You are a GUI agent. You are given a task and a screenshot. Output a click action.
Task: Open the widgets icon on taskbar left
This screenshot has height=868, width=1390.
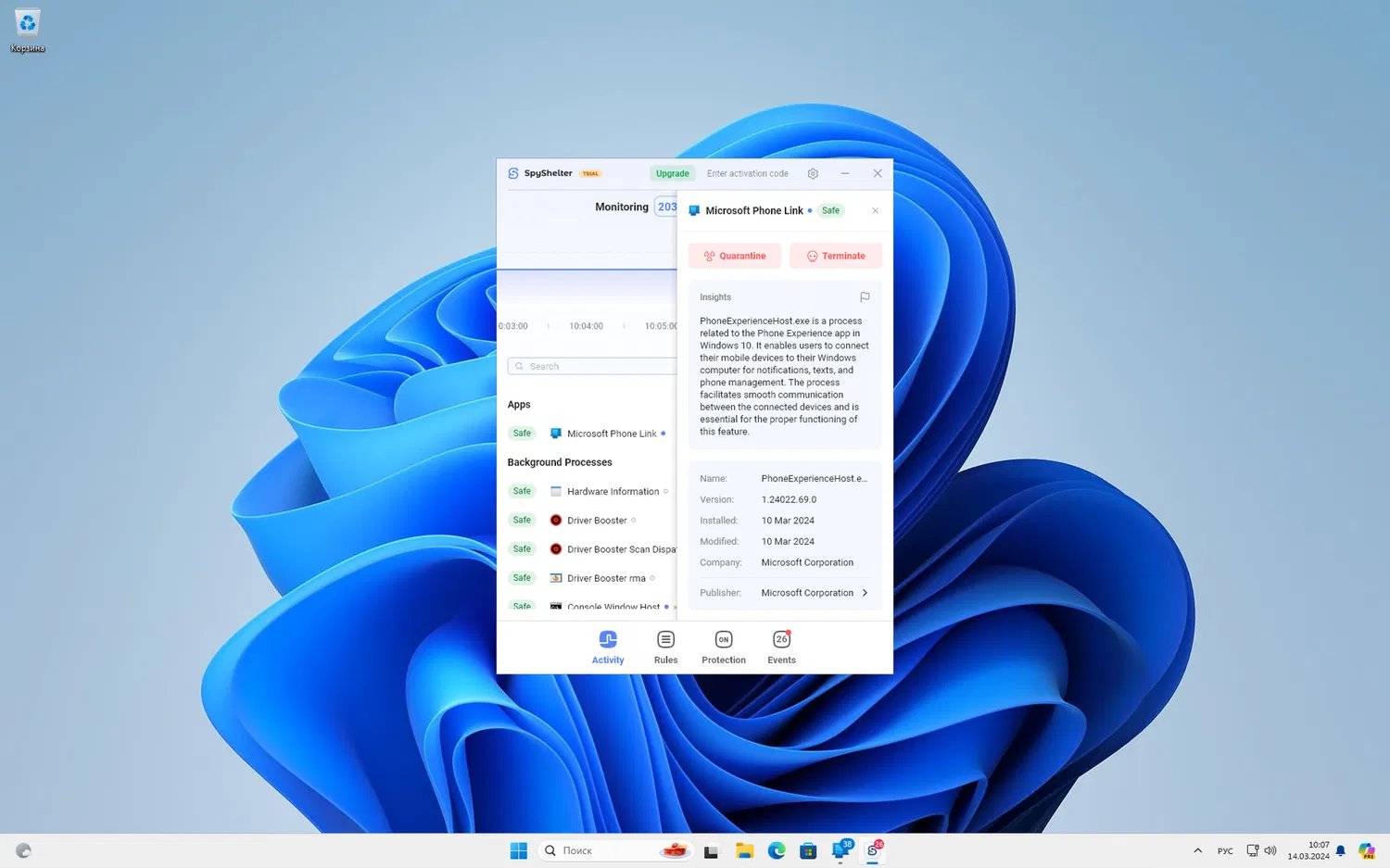(x=23, y=850)
